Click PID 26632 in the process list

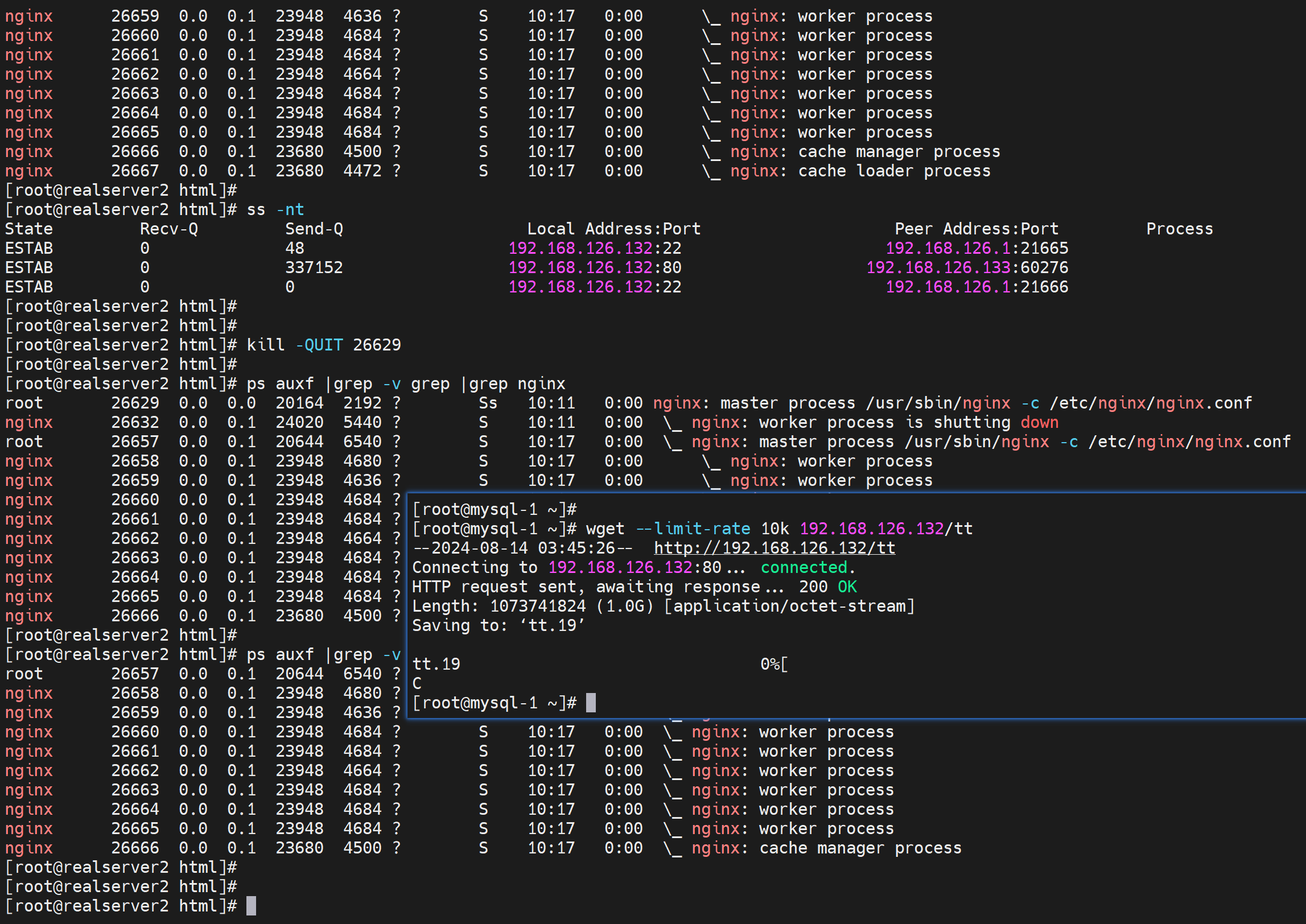pos(135,422)
